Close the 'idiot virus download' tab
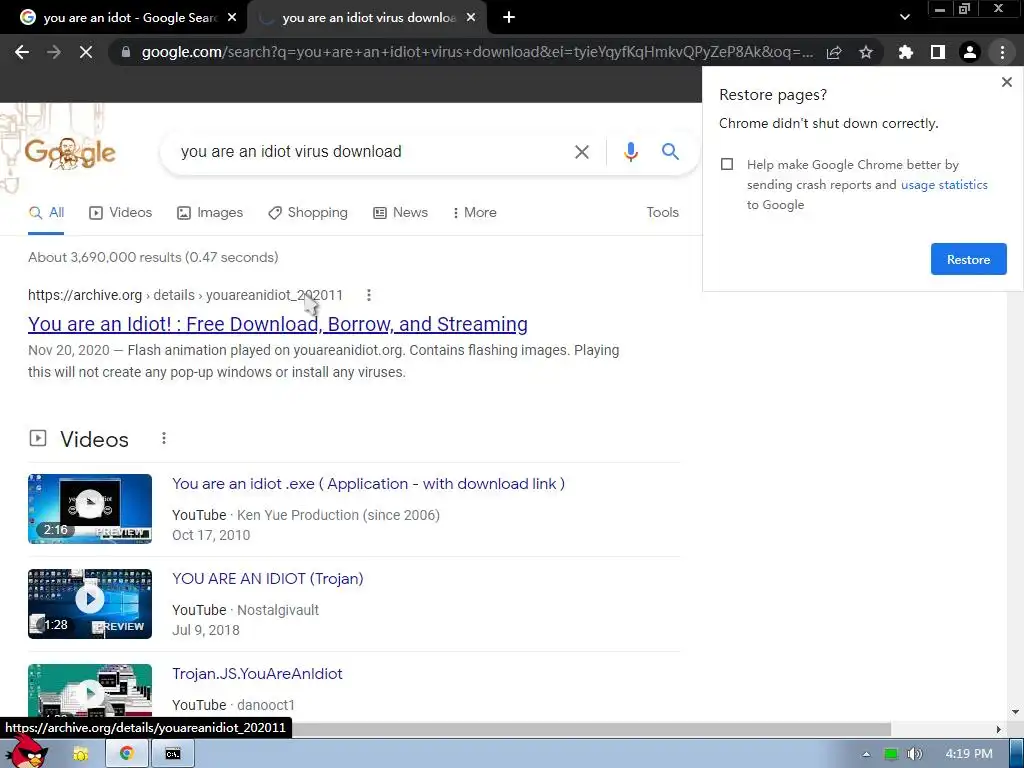This screenshot has width=1024, height=768. coord(471,18)
